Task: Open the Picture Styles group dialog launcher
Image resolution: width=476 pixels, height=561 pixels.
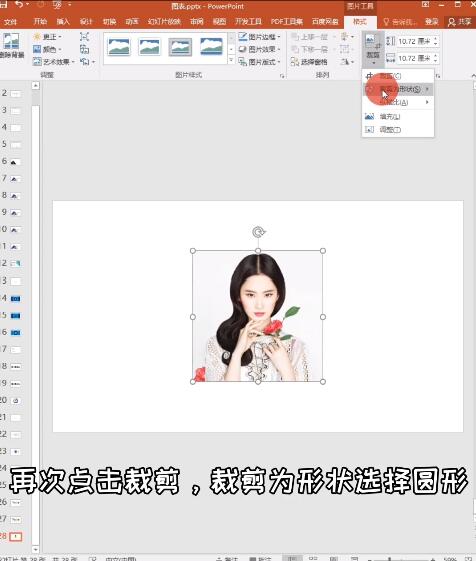Action: coord(282,76)
